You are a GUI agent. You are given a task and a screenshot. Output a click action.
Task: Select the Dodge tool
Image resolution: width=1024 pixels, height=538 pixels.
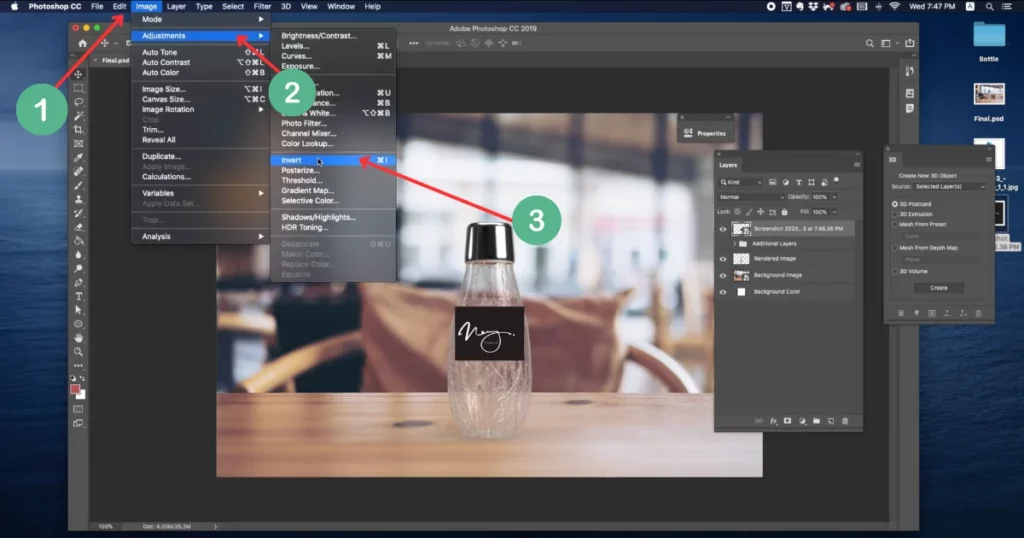click(78, 268)
